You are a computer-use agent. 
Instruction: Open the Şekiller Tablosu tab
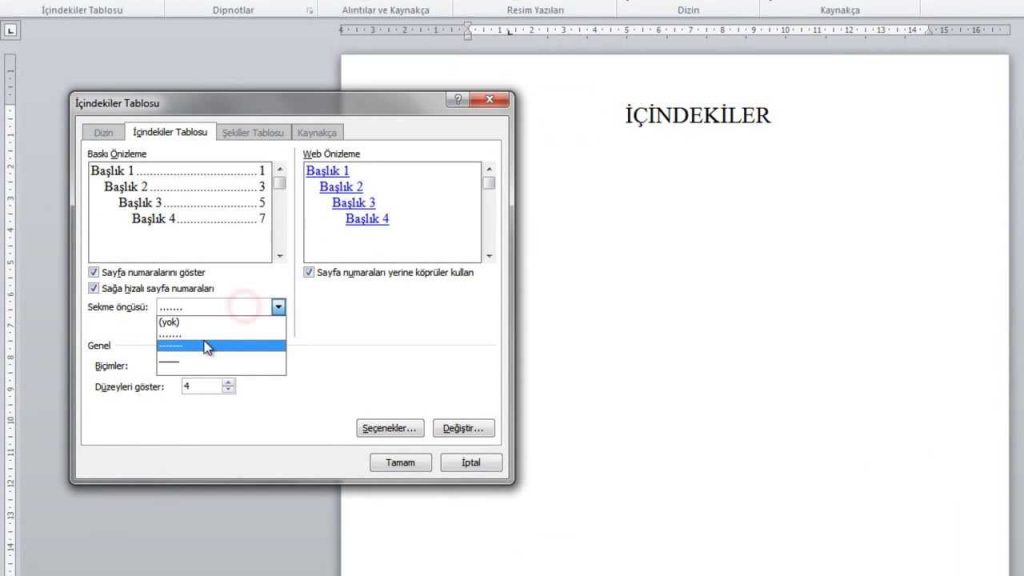tap(253, 133)
